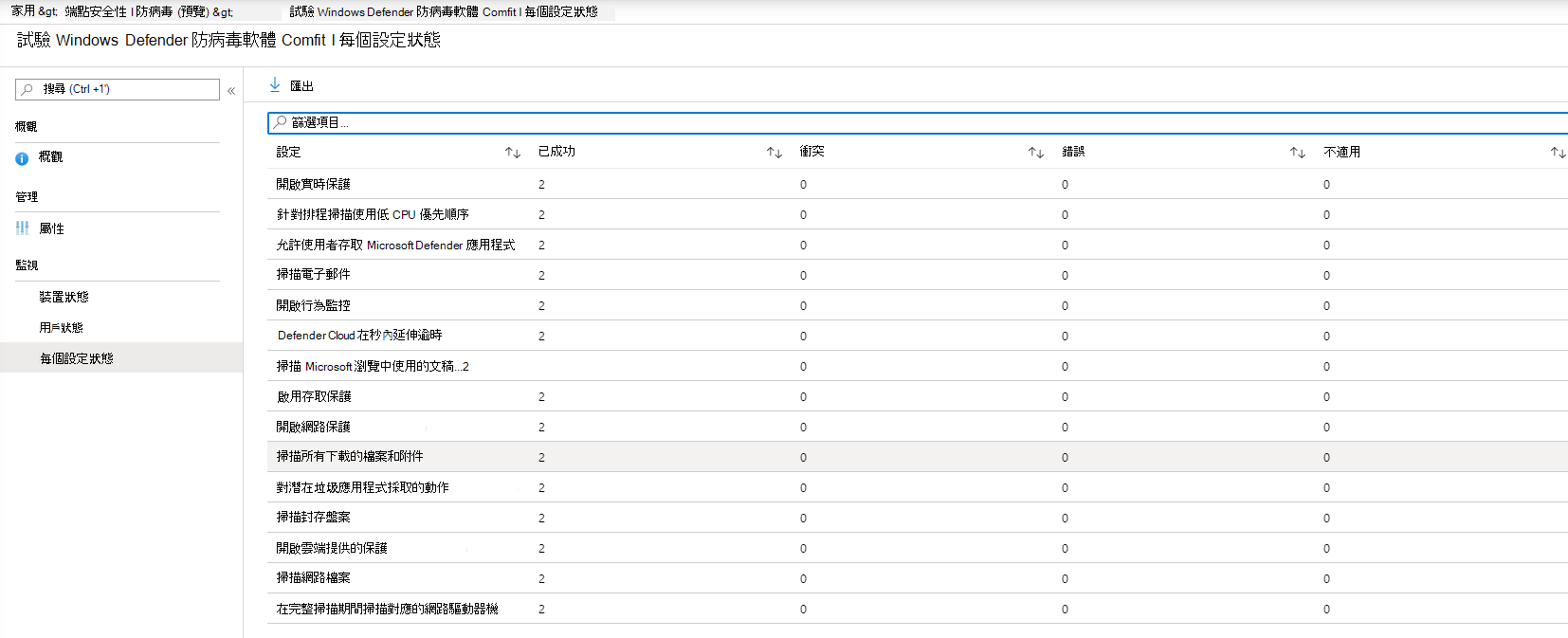
Task: Click the 不適用 value 0 for 掃描網路檔案
Action: [x=1326, y=579]
